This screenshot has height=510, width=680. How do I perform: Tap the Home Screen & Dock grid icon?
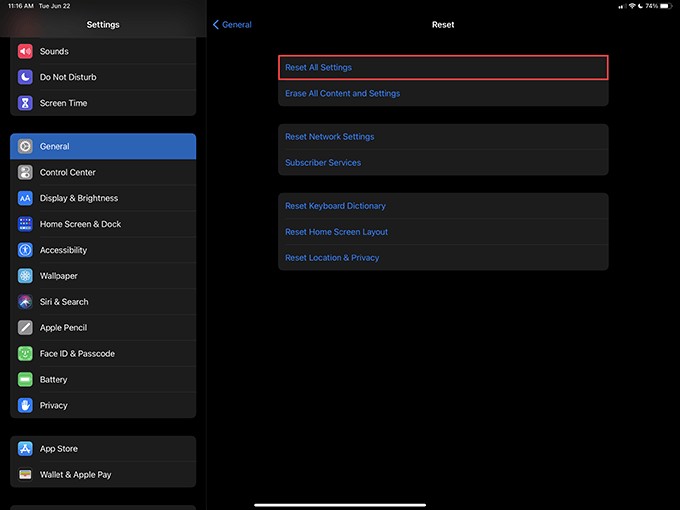coord(25,224)
